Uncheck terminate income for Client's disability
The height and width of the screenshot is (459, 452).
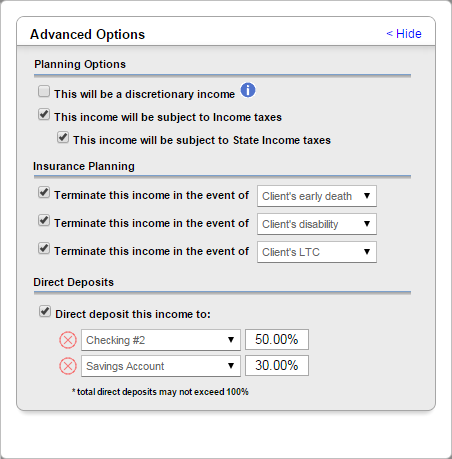coord(44,221)
